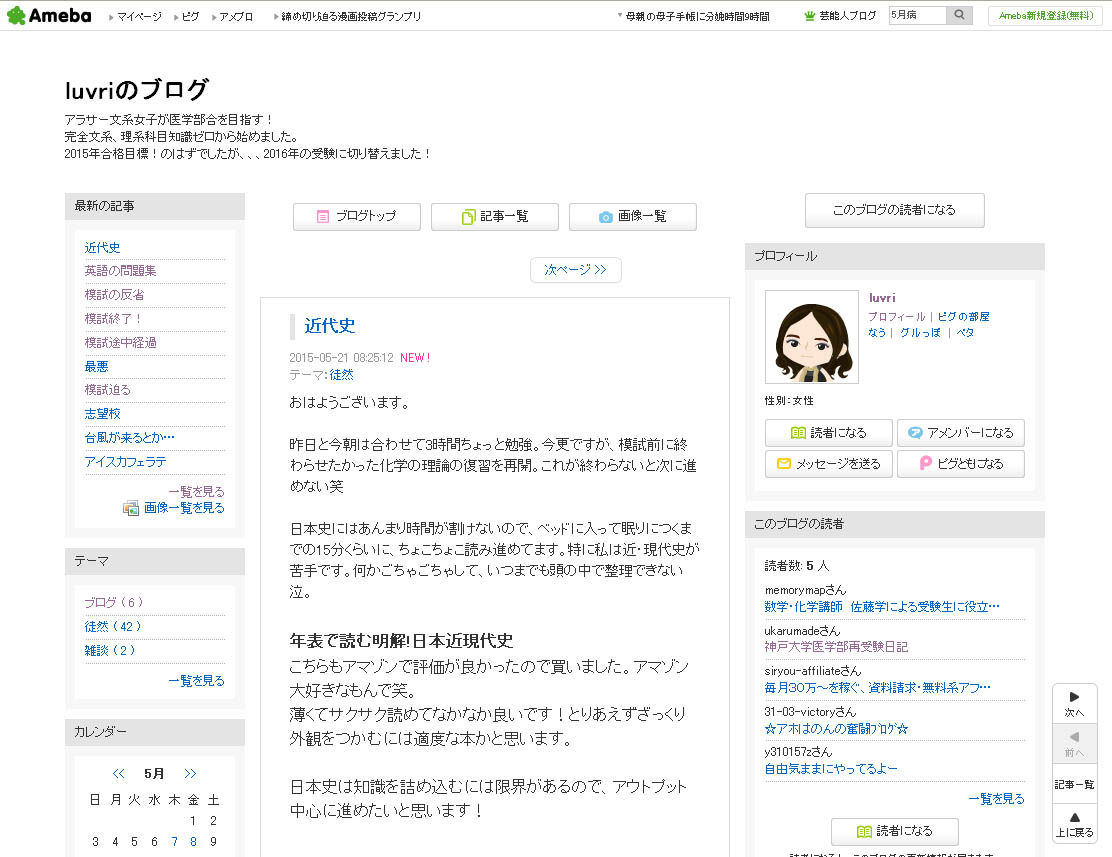The height and width of the screenshot is (857, 1112).
Task: Open アメブロ in top navigation
Action: click(x=236, y=16)
